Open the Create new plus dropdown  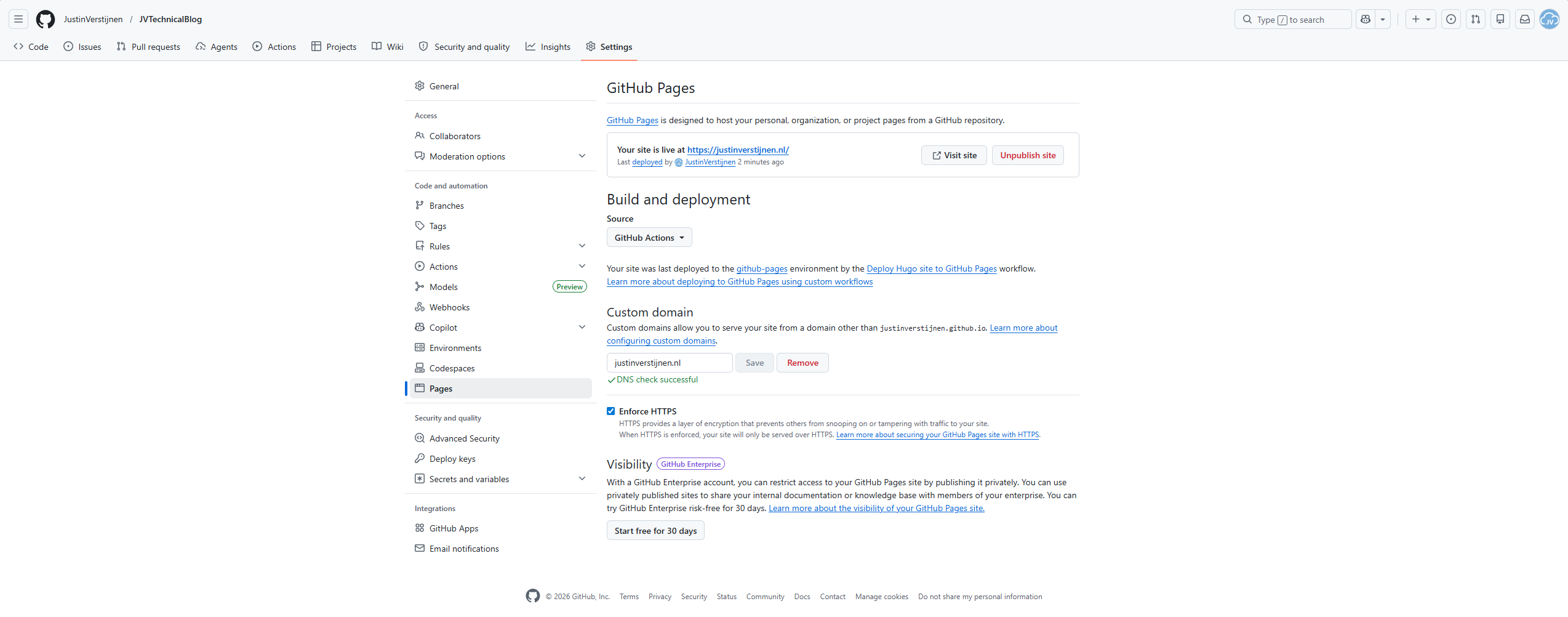(1421, 19)
